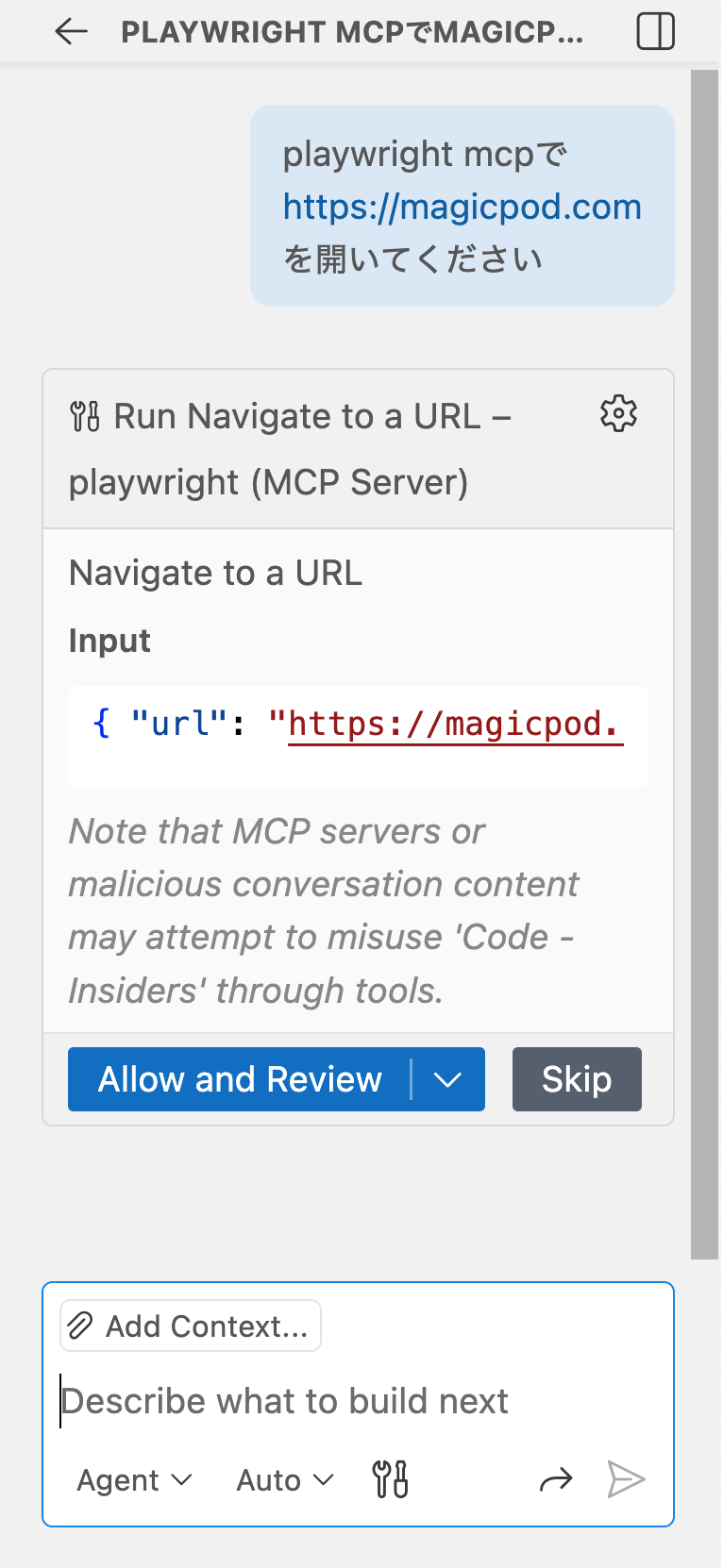Screen dimensions: 723x1568
Task: Open the Auto model picker dropdown
Action: [284, 1480]
